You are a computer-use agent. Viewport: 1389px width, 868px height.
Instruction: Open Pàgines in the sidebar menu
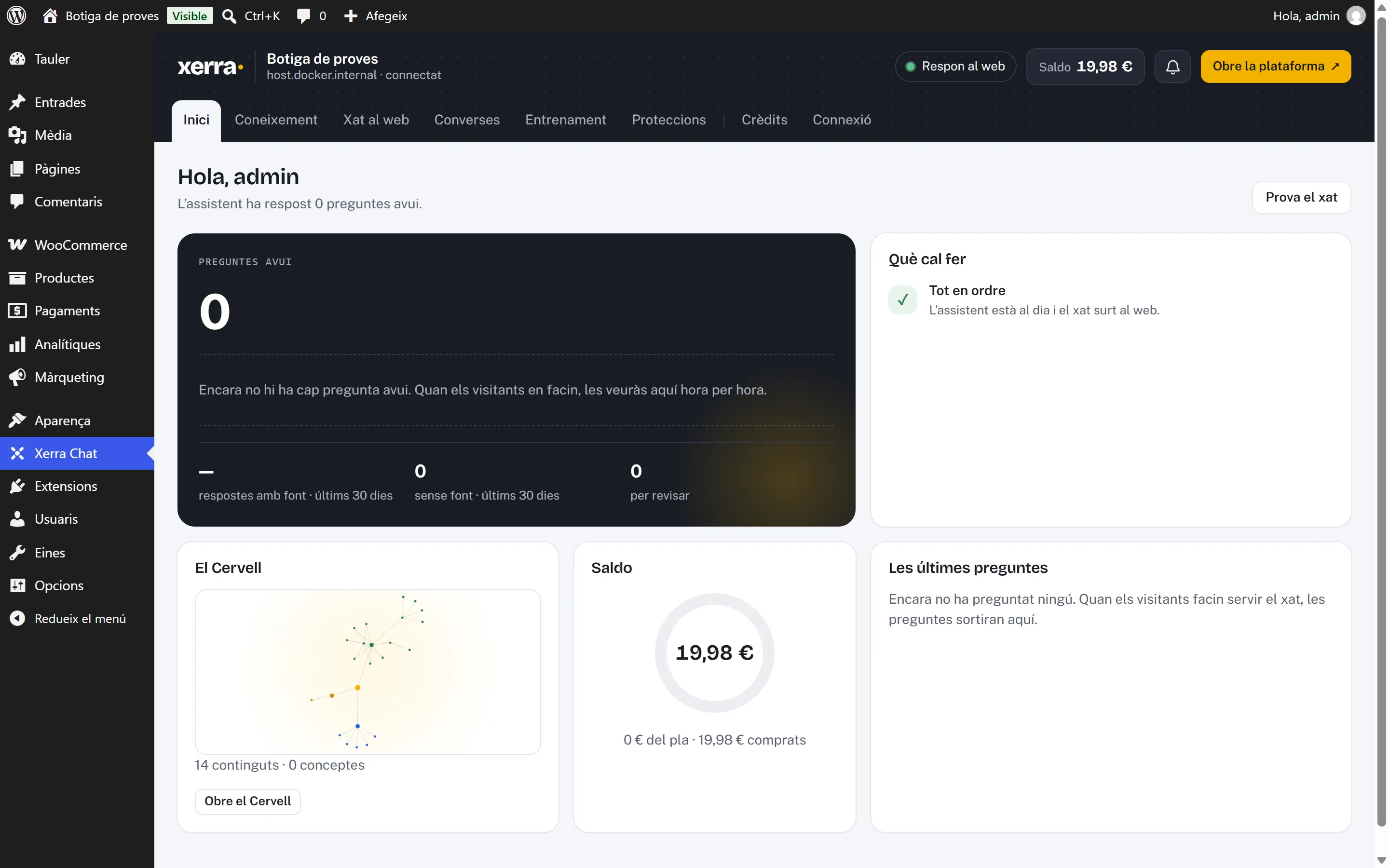pos(77,168)
